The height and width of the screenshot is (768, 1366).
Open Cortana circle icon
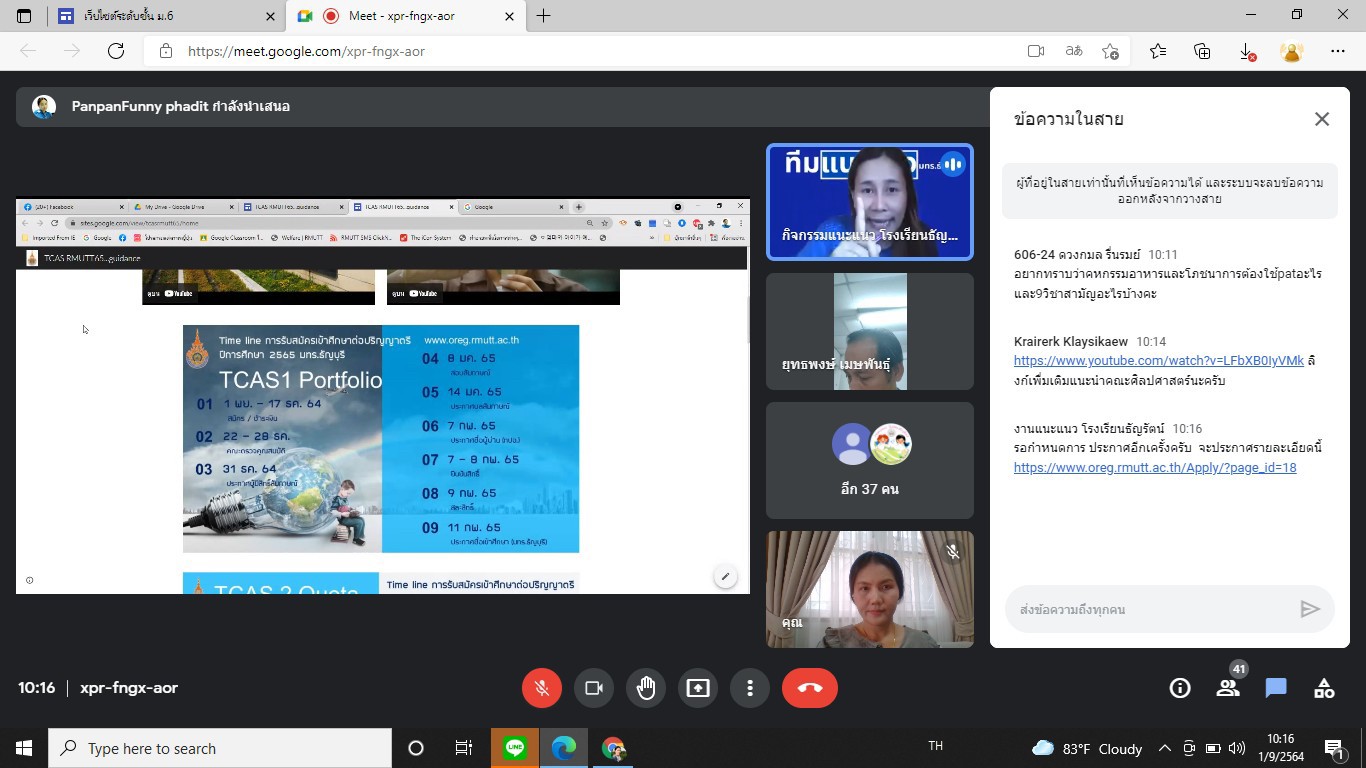[416, 748]
